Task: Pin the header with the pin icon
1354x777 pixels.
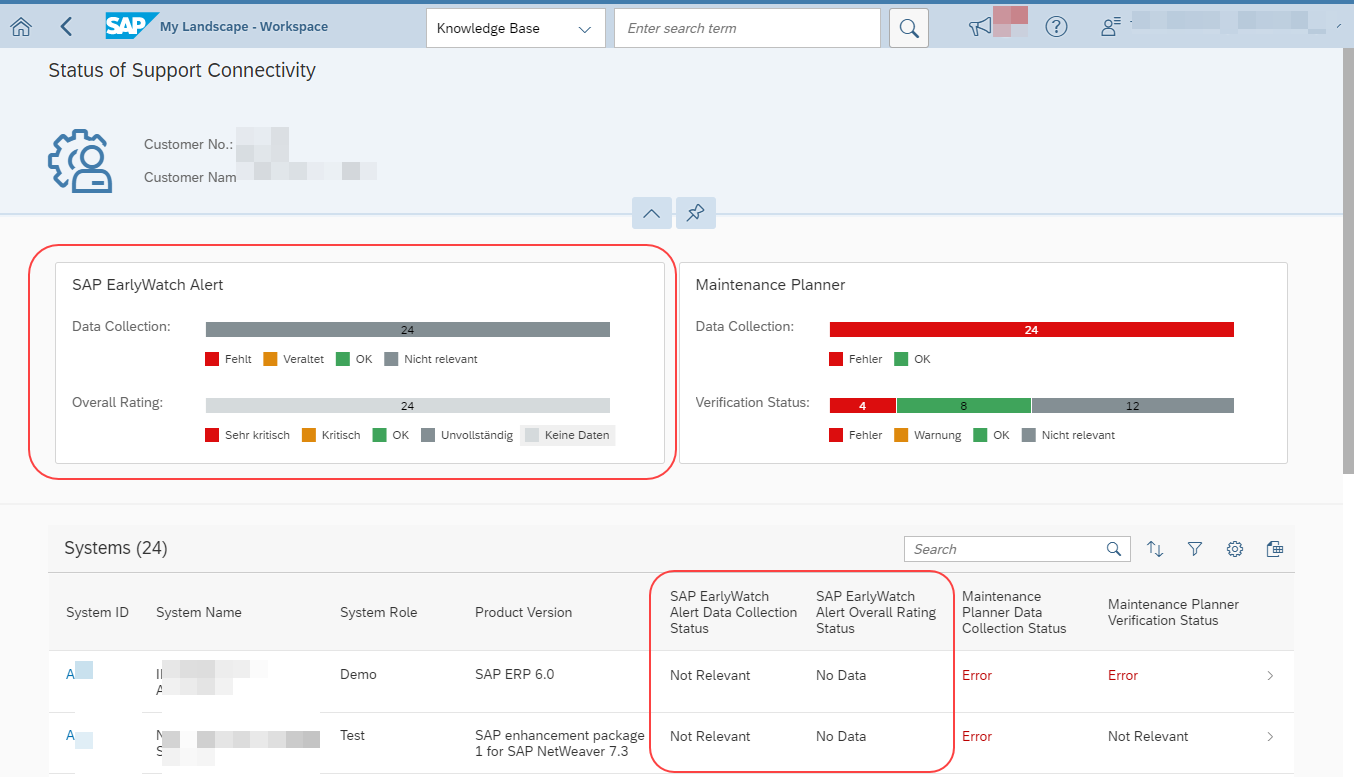Action: point(696,213)
